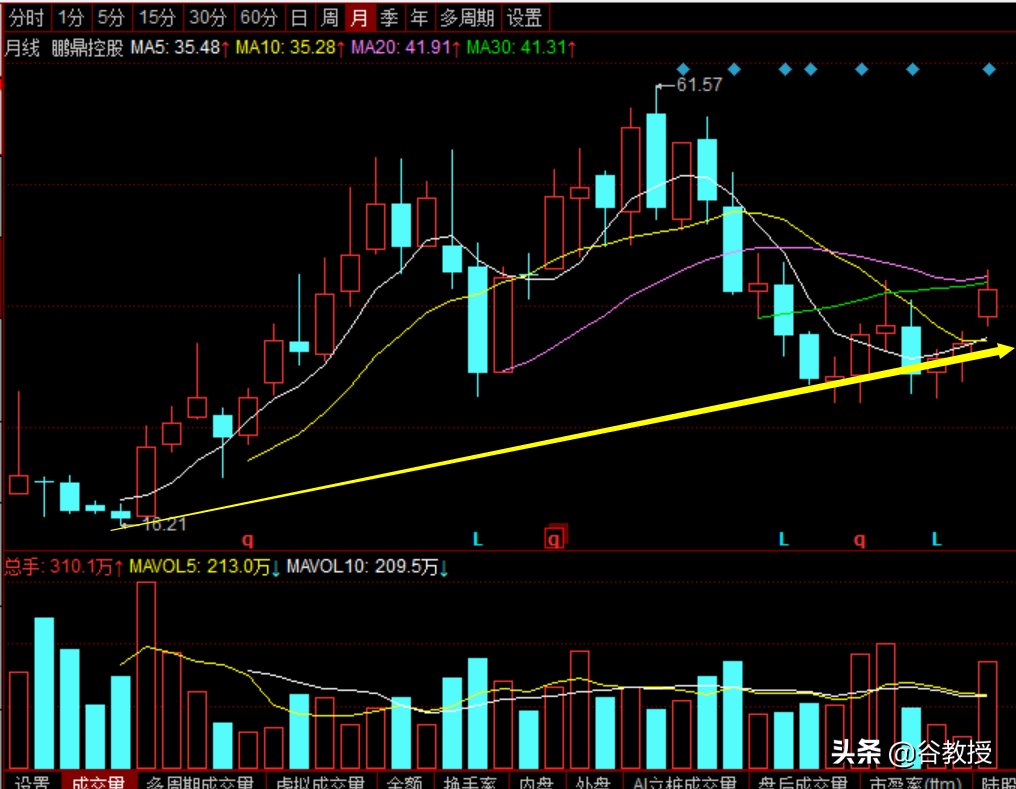Click the 16.21 low price label
Screen dimensions: 1016x789
click(164, 523)
